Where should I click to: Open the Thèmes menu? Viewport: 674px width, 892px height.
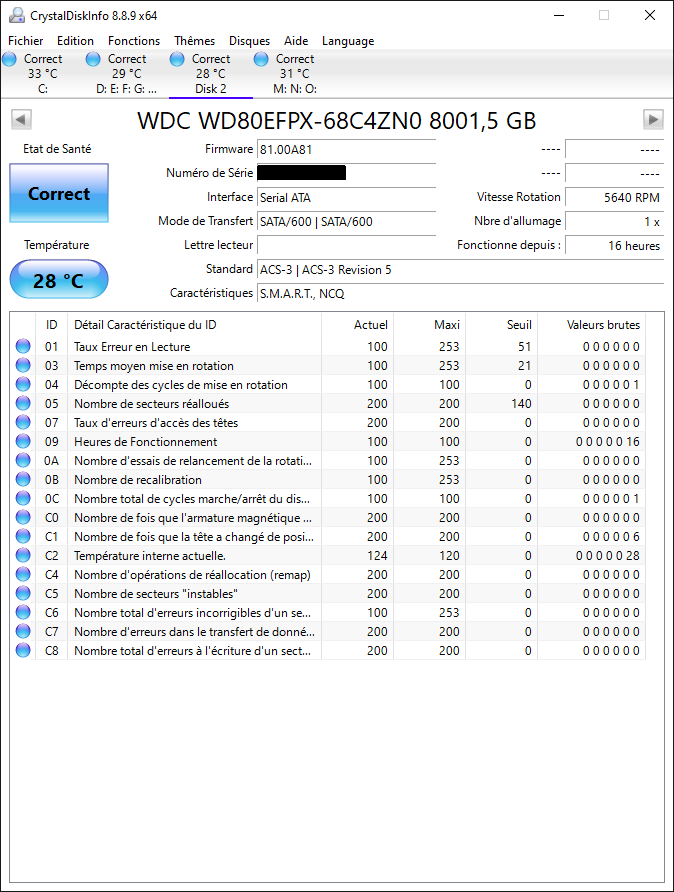coord(195,41)
